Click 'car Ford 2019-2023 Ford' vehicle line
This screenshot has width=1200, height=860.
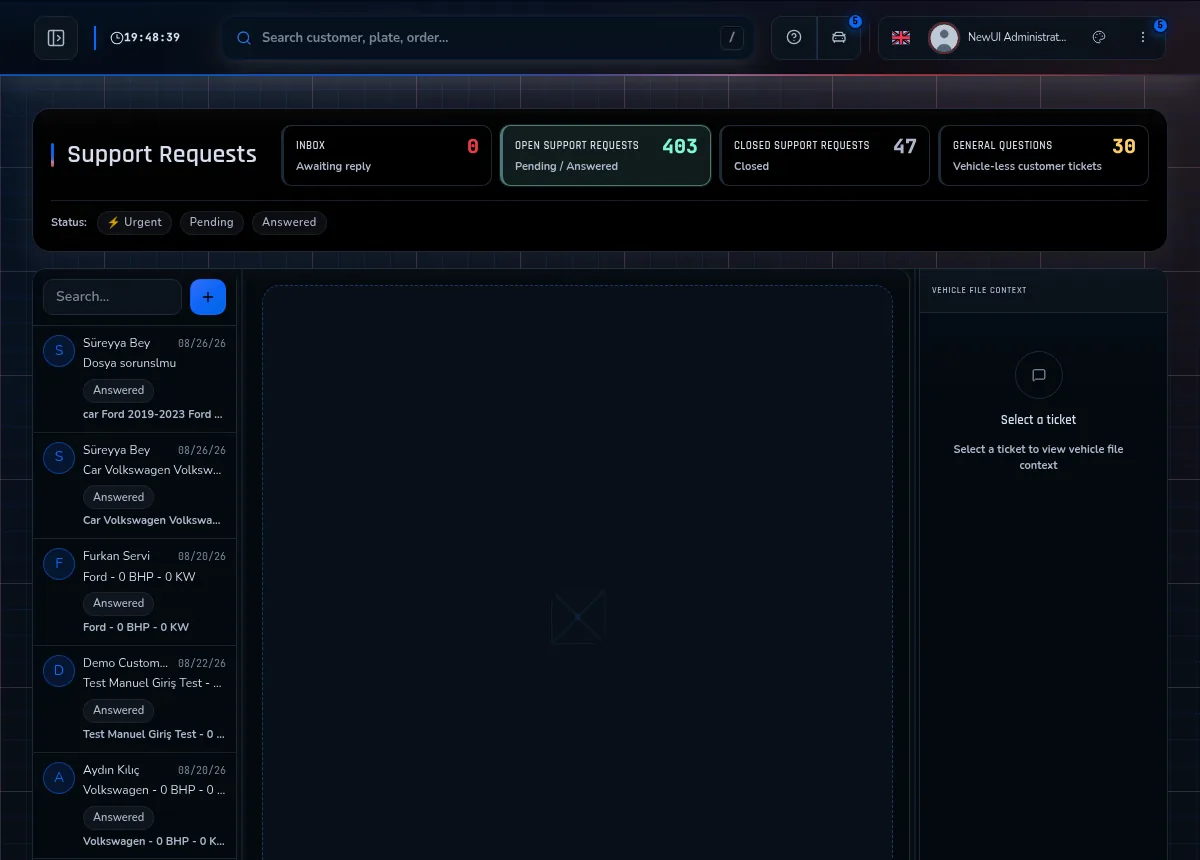pyautogui.click(x=153, y=414)
